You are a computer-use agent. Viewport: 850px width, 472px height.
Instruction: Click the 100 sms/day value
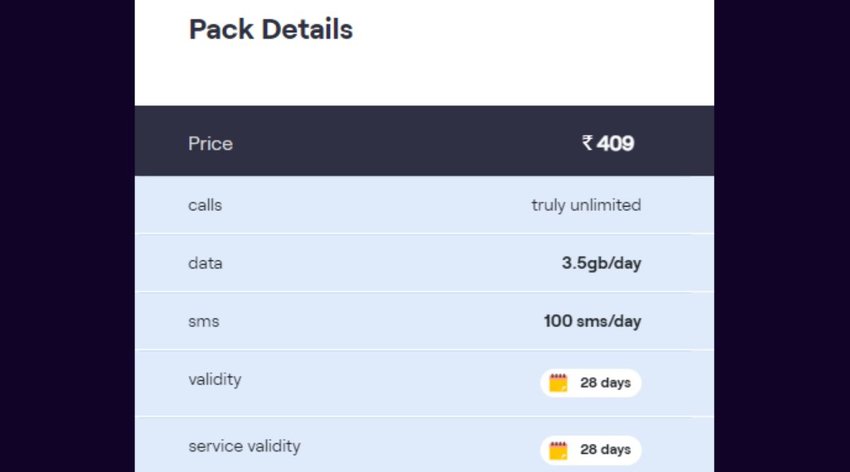593,321
